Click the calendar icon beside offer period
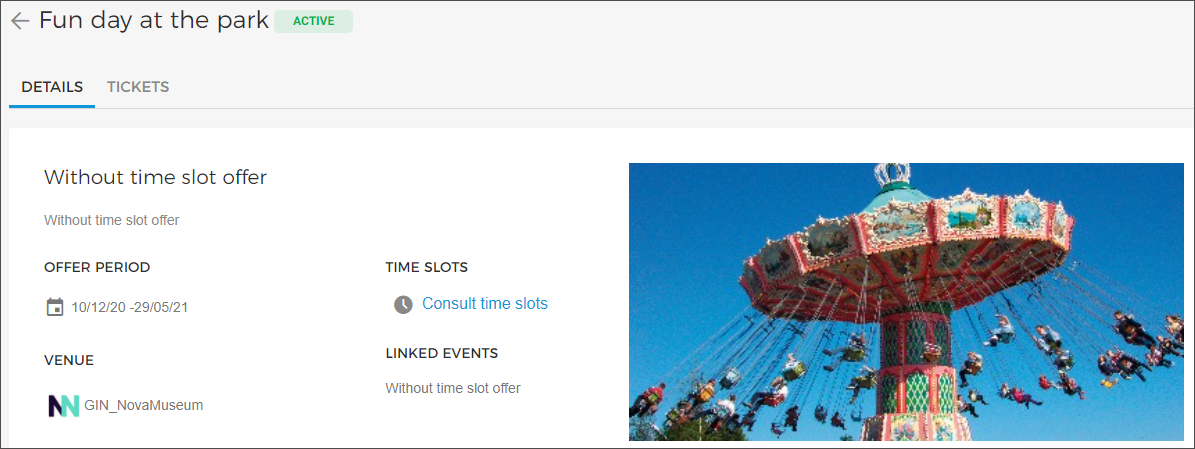This screenshot has width=1195, height=449. coord(55,308)
